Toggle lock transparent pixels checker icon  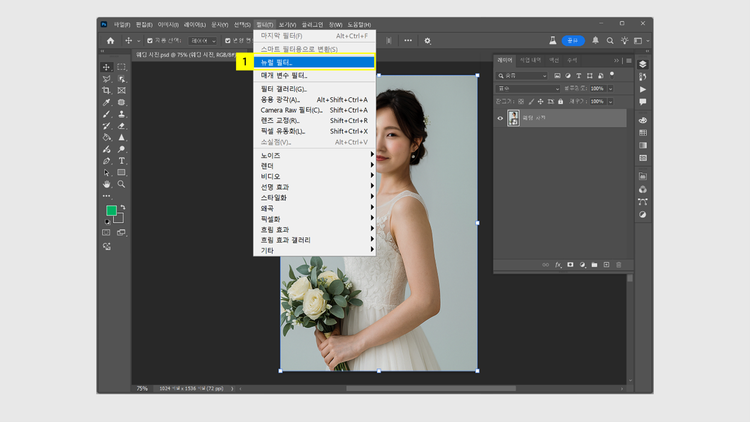pyautogui.click(x=521, y=101)
